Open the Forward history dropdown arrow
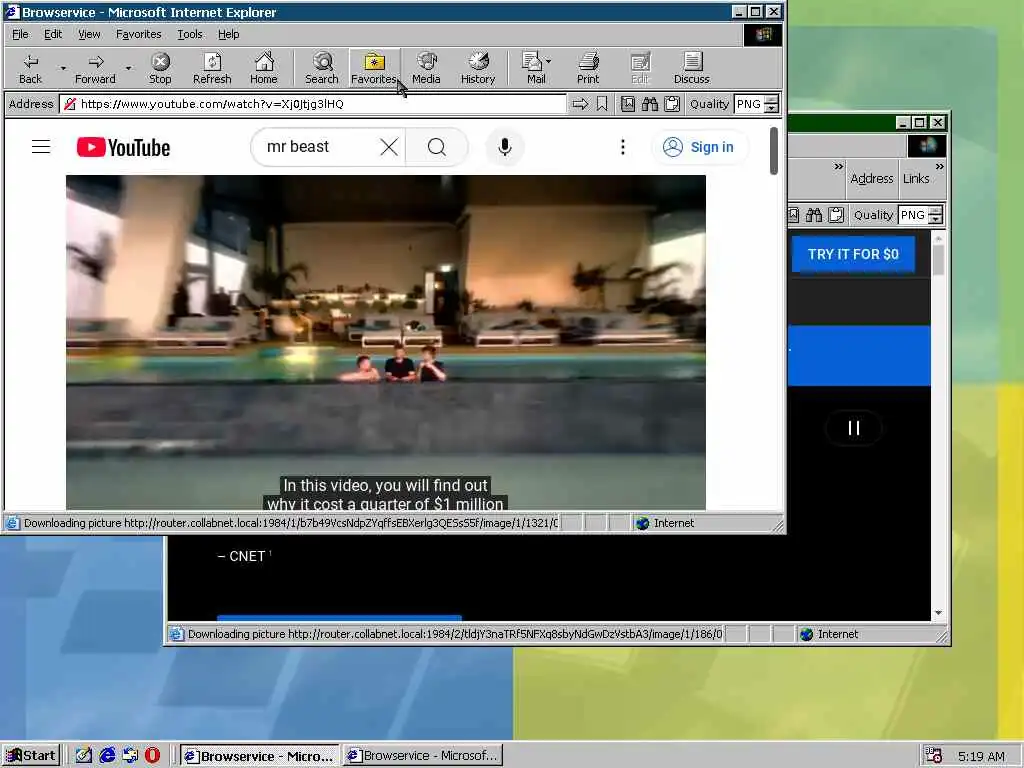Viewport: 1024px width, 768px height. (x=128, y=69)
